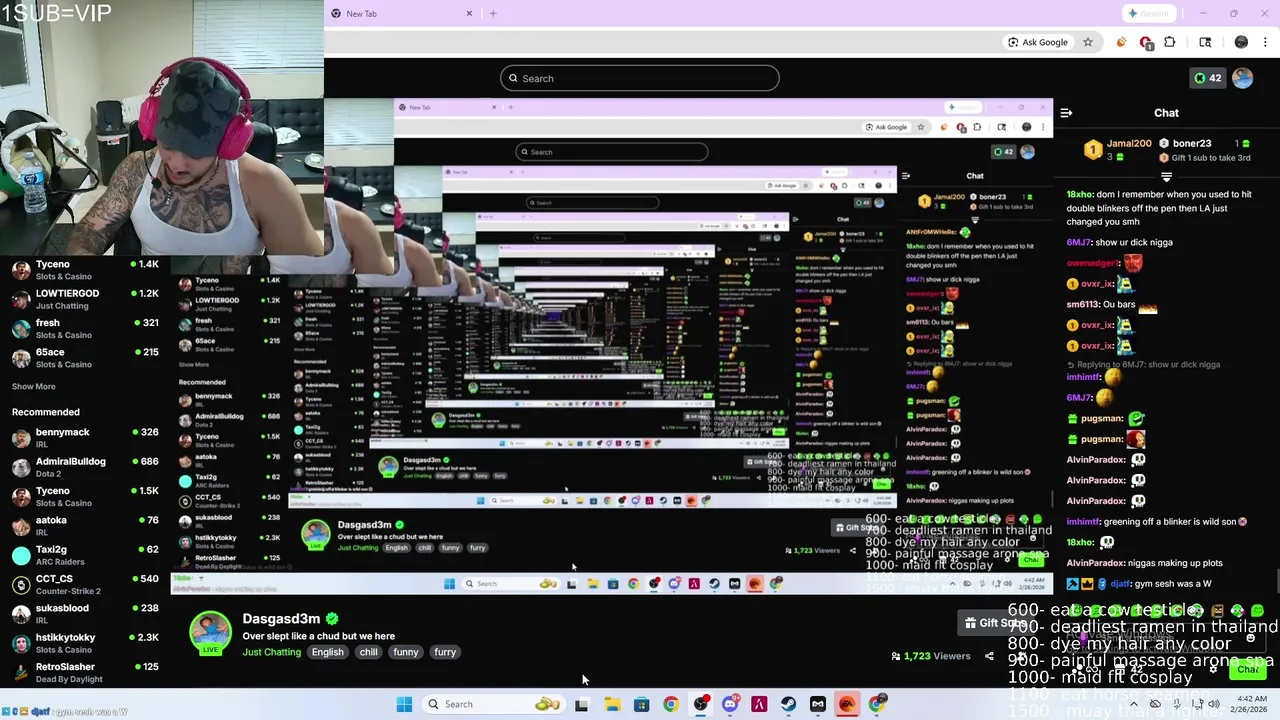Open the bennymack recommended channel
This screenshot has height=720, width=1280.
point(84,437)
